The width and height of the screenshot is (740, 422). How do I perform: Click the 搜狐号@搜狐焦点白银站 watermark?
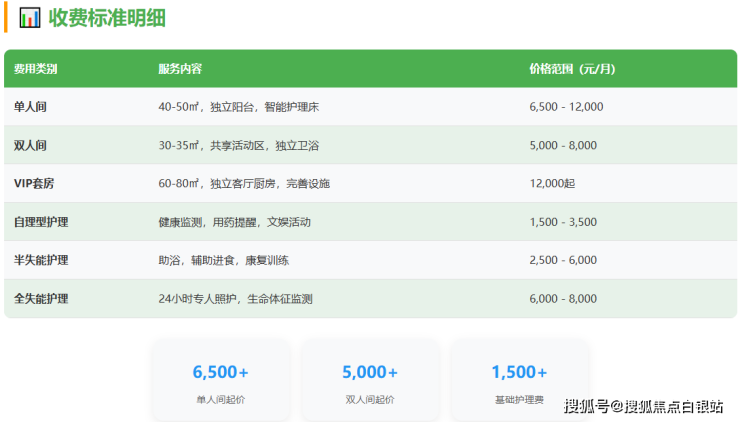coord(643,405)
